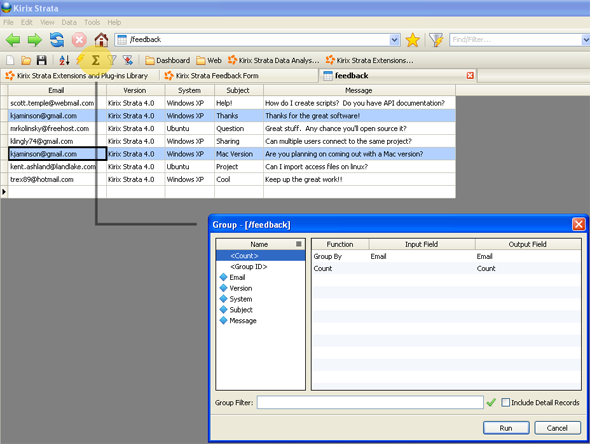
Task: Click the mark/flag records toolbar icon
Action: 128,60
